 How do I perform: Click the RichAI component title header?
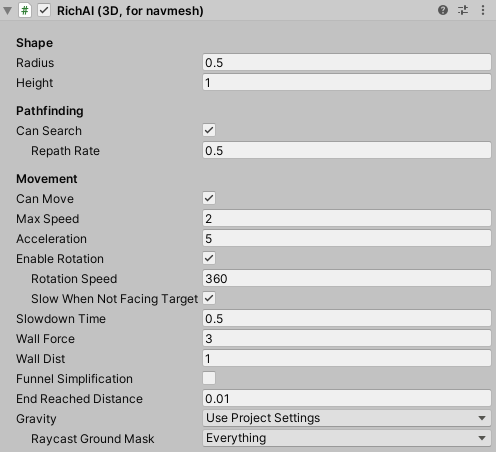click(x=130, y=11)
